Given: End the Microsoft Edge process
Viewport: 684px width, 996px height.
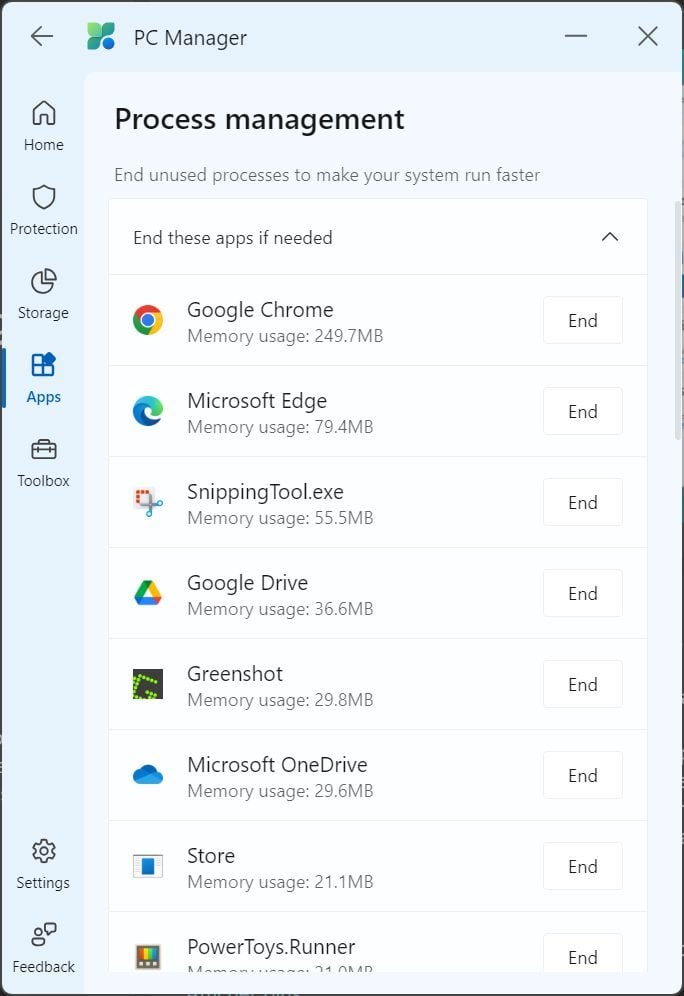Looking at the screenshot, I should [x=582, y=411].
